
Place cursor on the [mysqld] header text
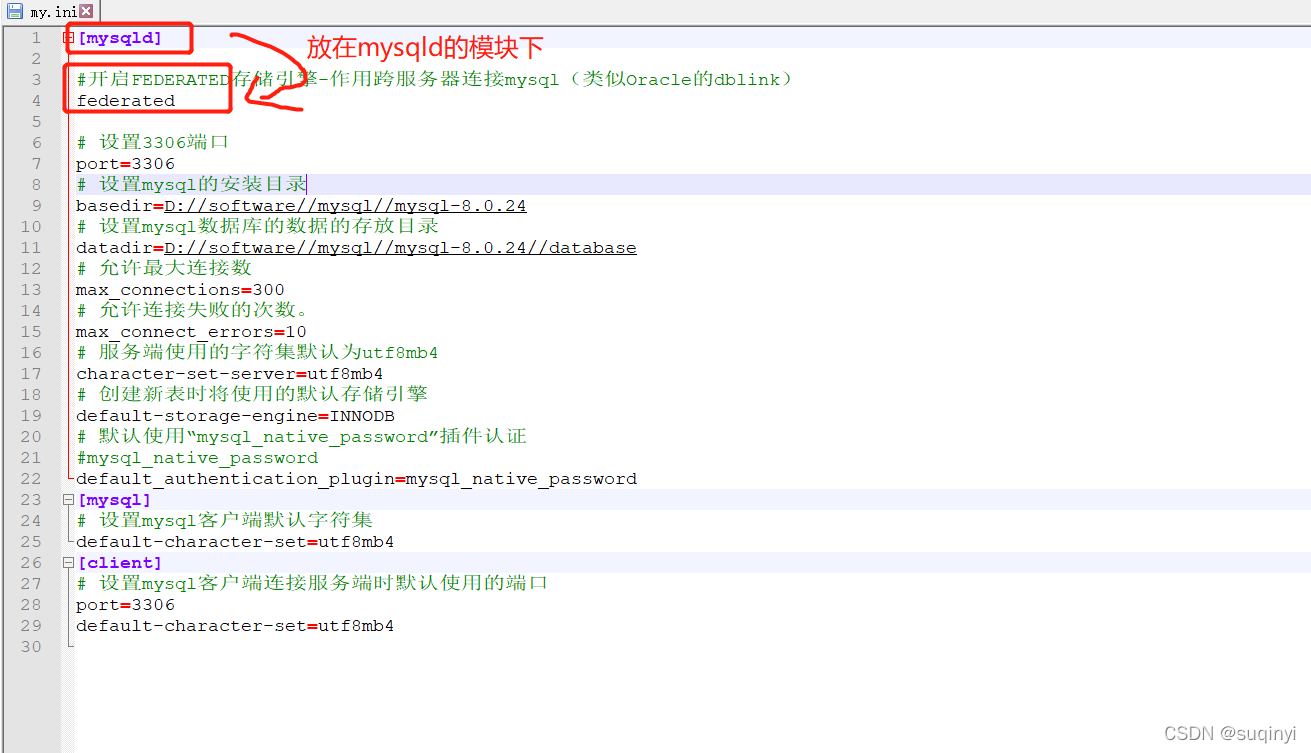(x=119, y=38)
